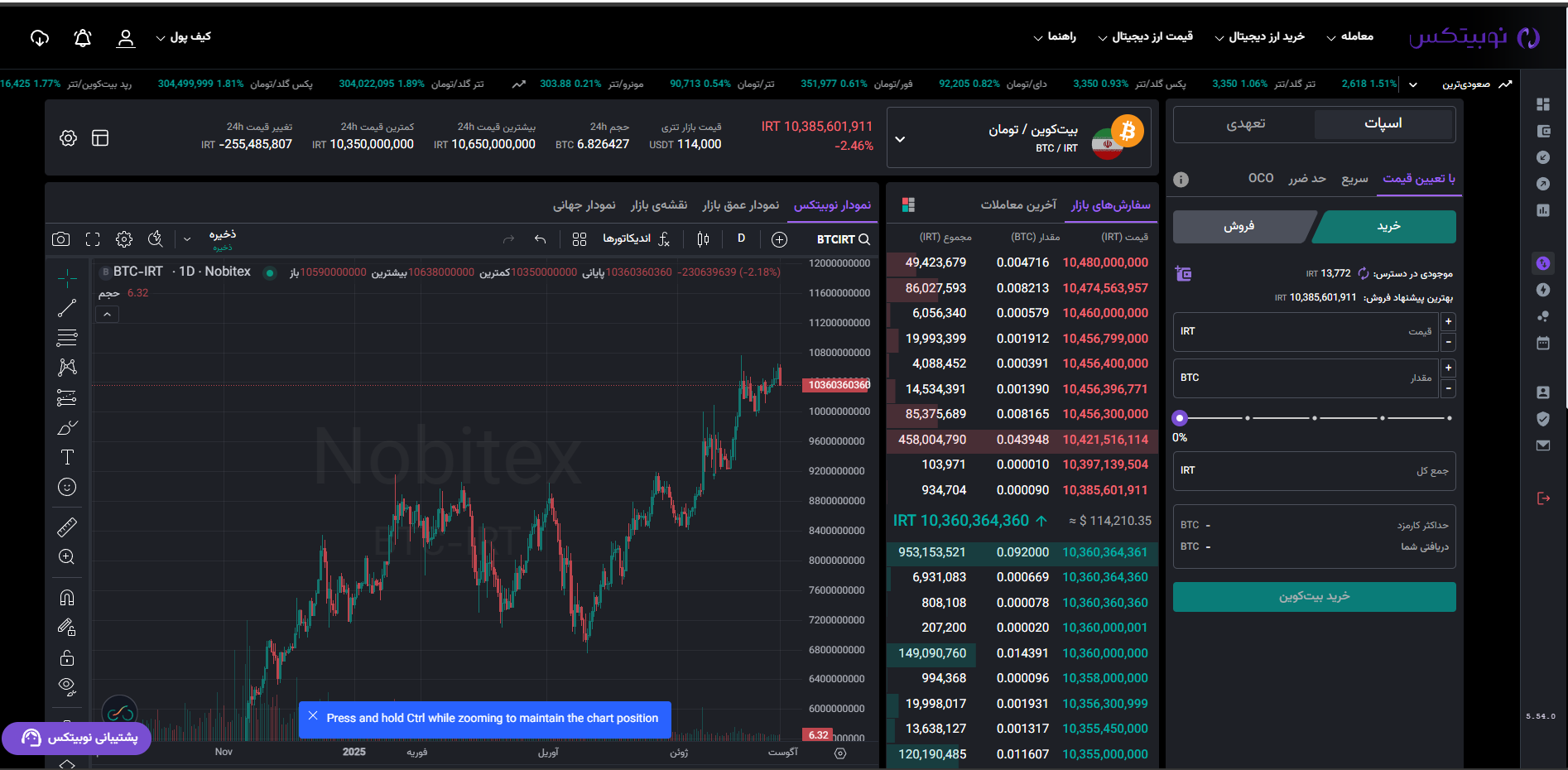The image size is (1568, 770).
Task: Enter fullscreen chart mode
Action: 93,239
